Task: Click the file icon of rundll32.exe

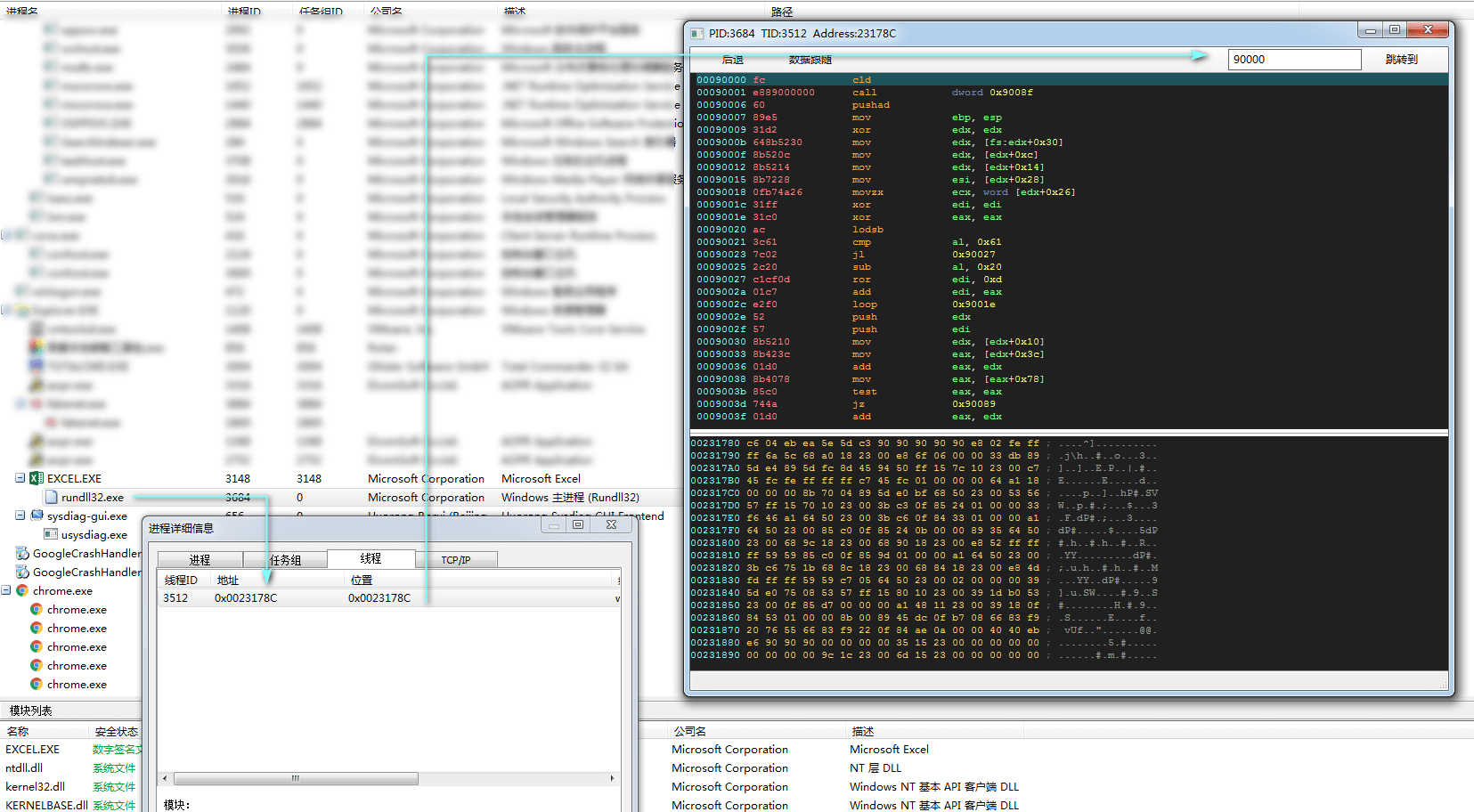Action: 51,497
